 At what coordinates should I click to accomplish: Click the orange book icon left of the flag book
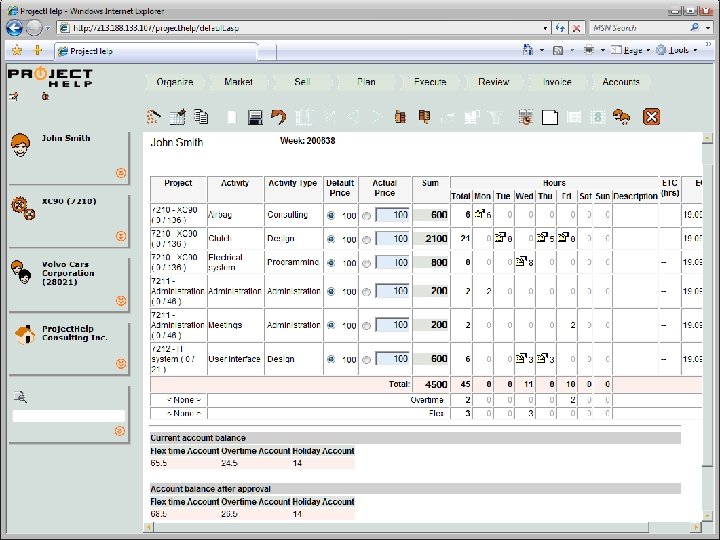(400, 117)
